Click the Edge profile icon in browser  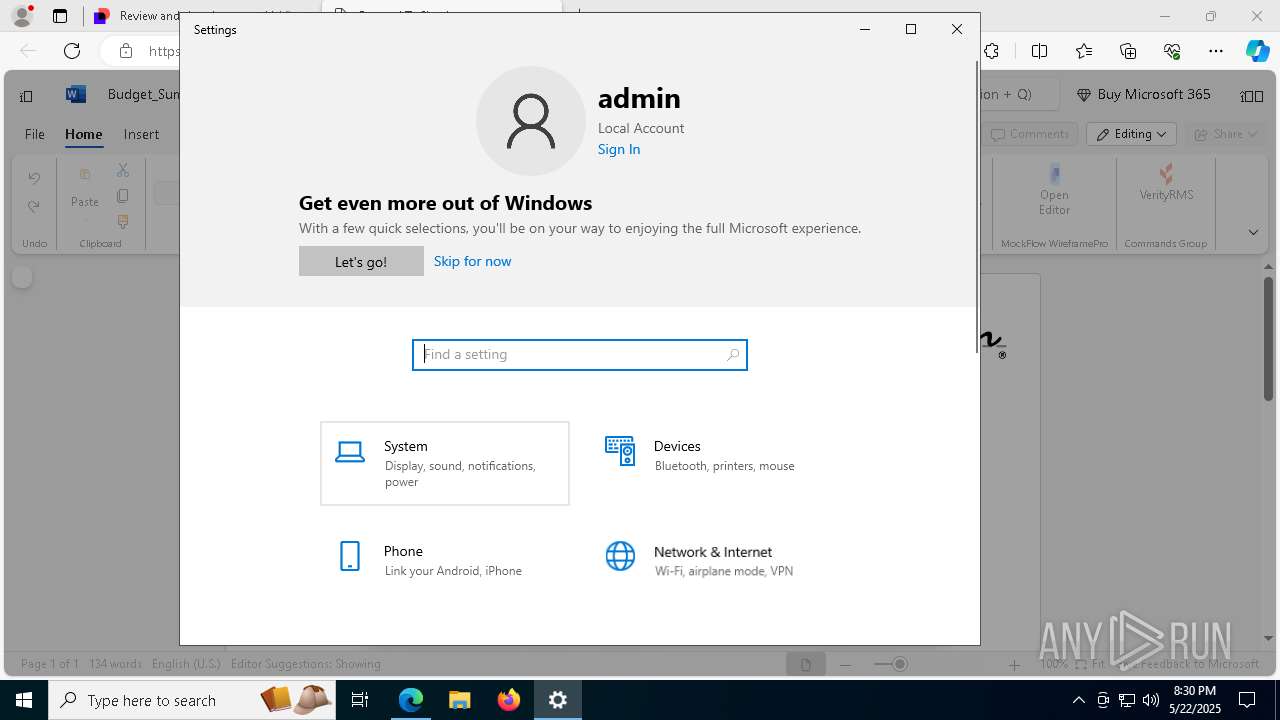tap(21, 16)
